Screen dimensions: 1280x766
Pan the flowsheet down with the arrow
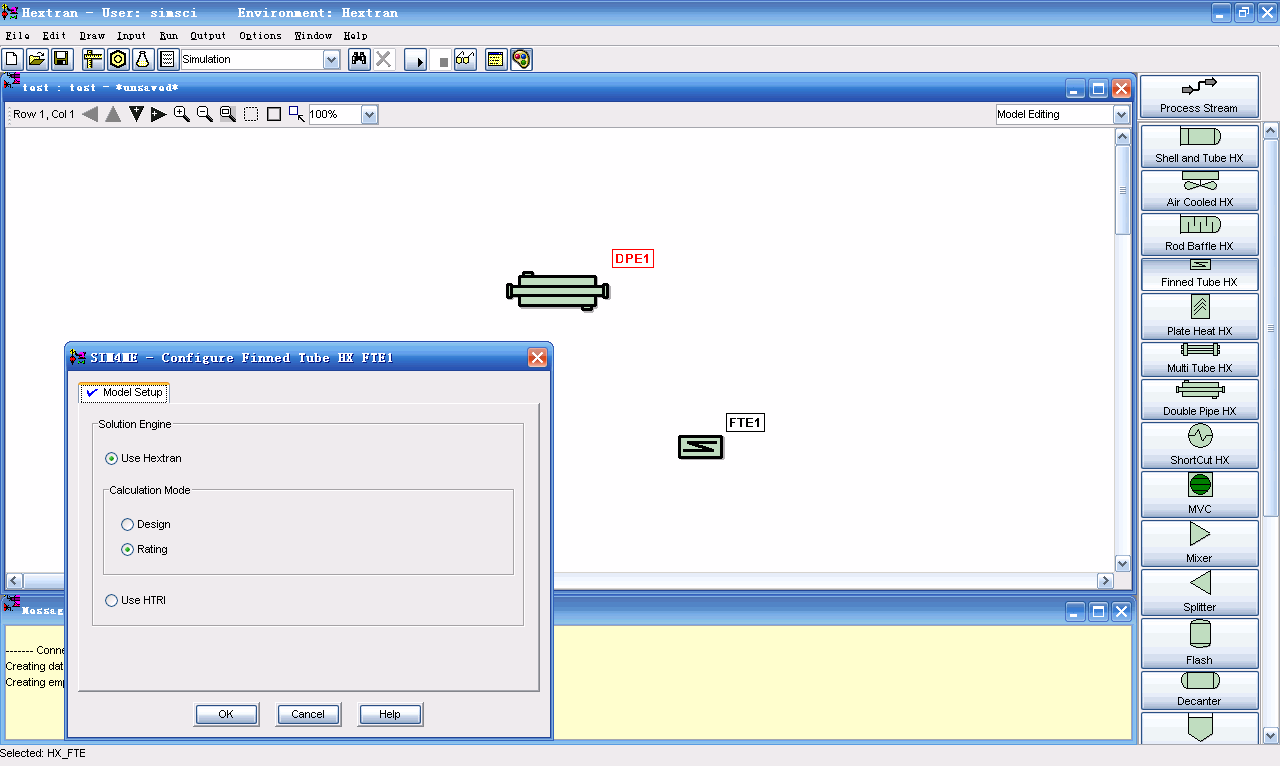[x=136, y=114]
